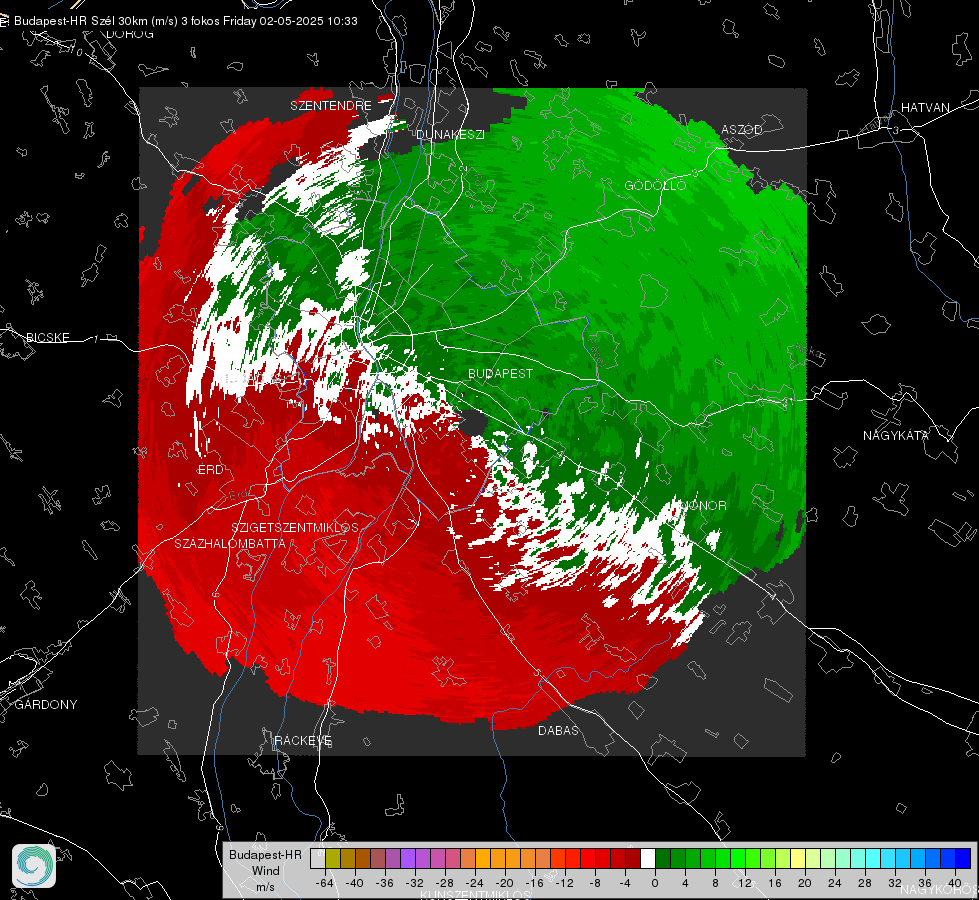Click the 28 legend value
This screenshot has width=979, height=900.
point(865,883)
